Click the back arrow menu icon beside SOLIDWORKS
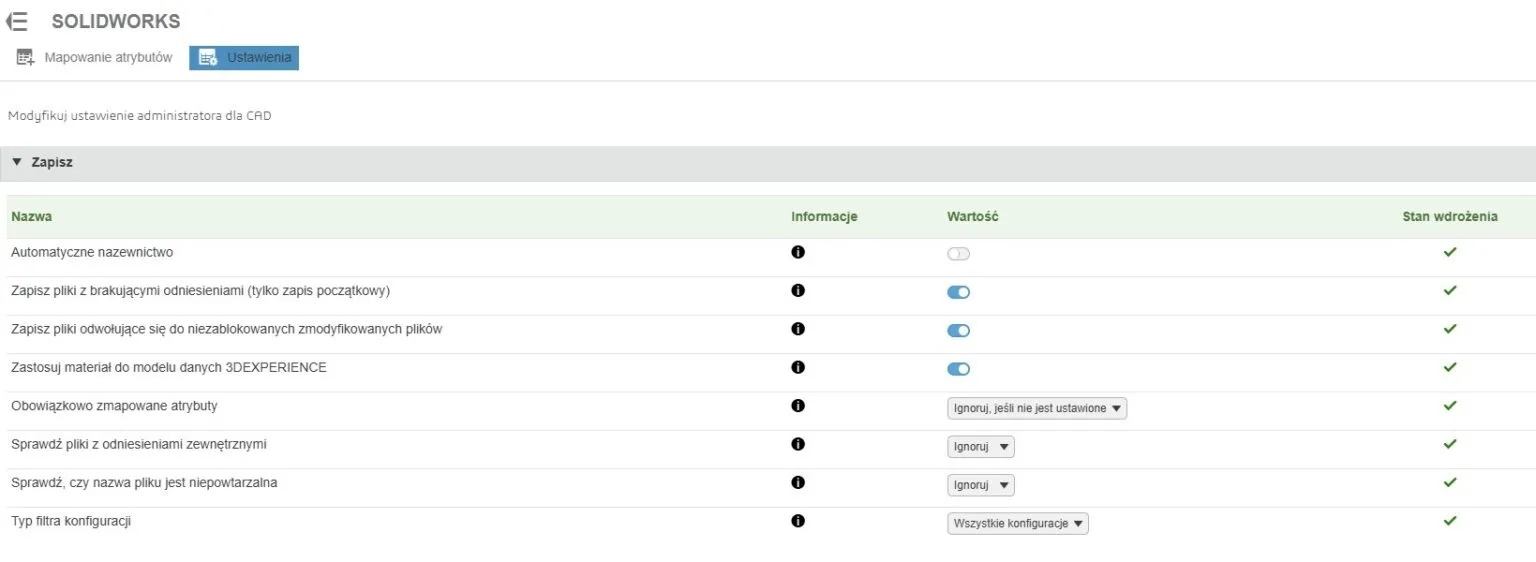 pos(17,21)
